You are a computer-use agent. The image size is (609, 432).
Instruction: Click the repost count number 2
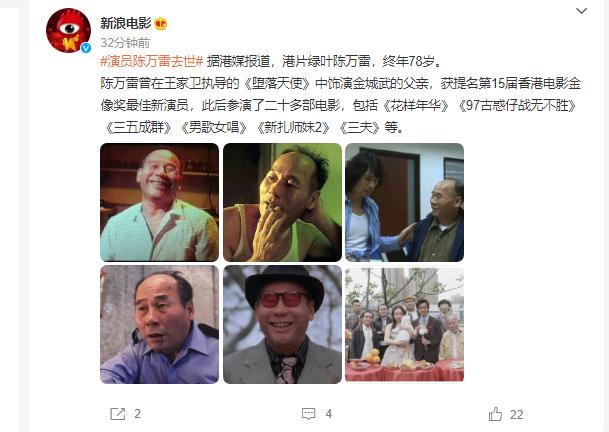[137, 414]
